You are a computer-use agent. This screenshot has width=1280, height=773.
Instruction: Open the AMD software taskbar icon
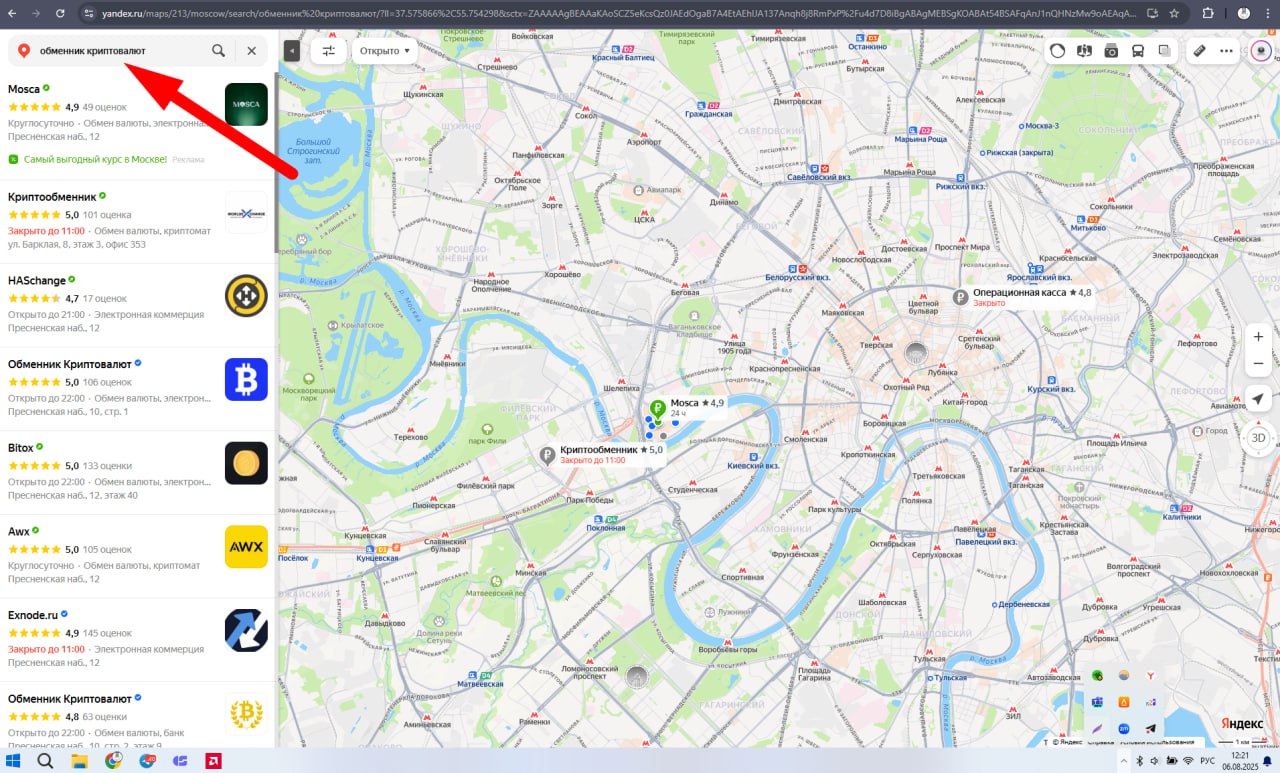(x=211, y=761)
